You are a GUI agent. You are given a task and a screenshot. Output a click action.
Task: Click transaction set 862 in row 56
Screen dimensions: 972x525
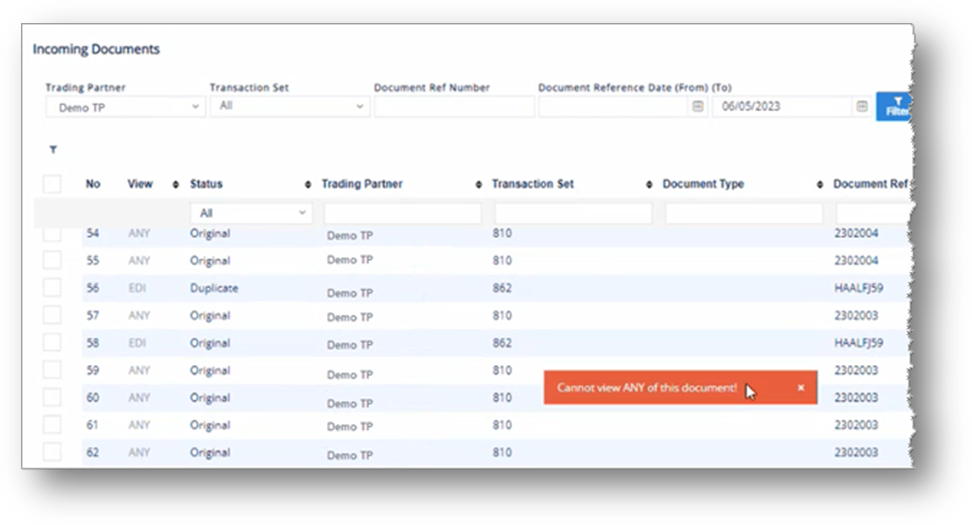tap(502, 288)
